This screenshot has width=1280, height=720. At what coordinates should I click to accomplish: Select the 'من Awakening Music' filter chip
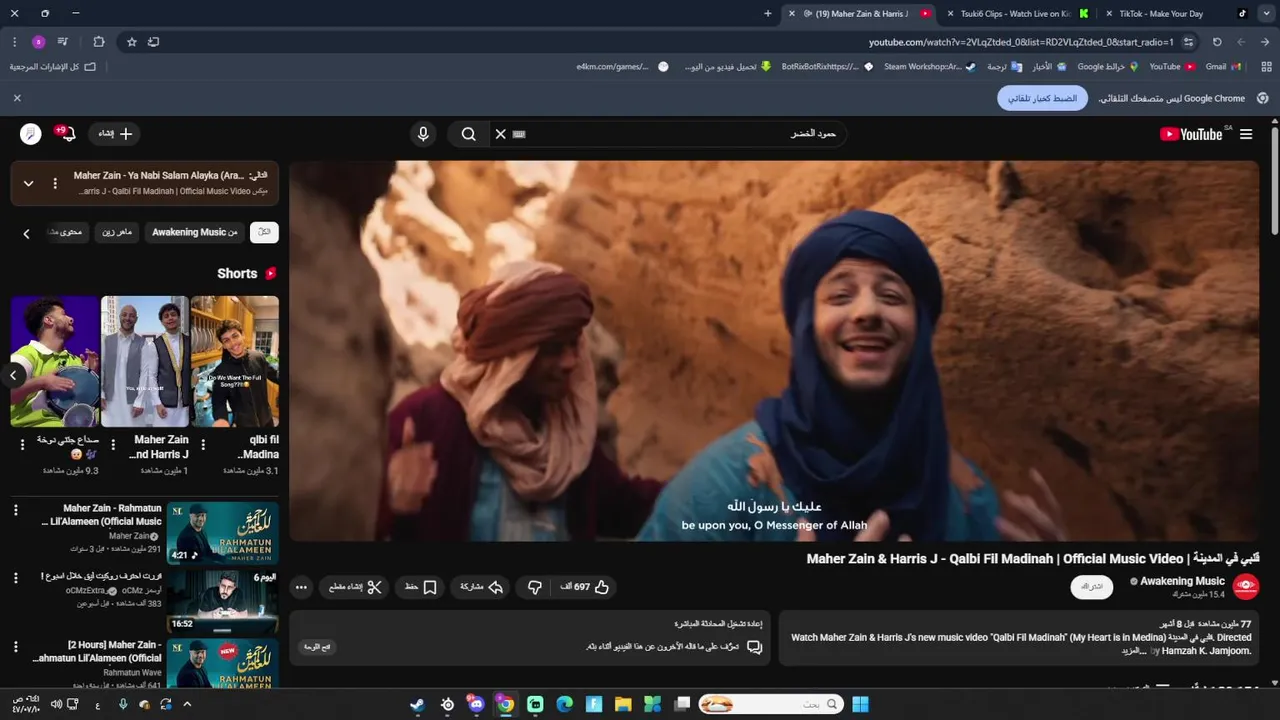pyautogui.click(x=195, y=232)
